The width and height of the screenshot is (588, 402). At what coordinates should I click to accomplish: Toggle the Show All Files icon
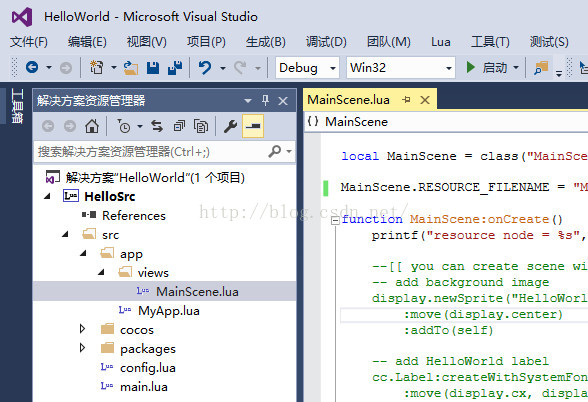(x=201, y=126)
